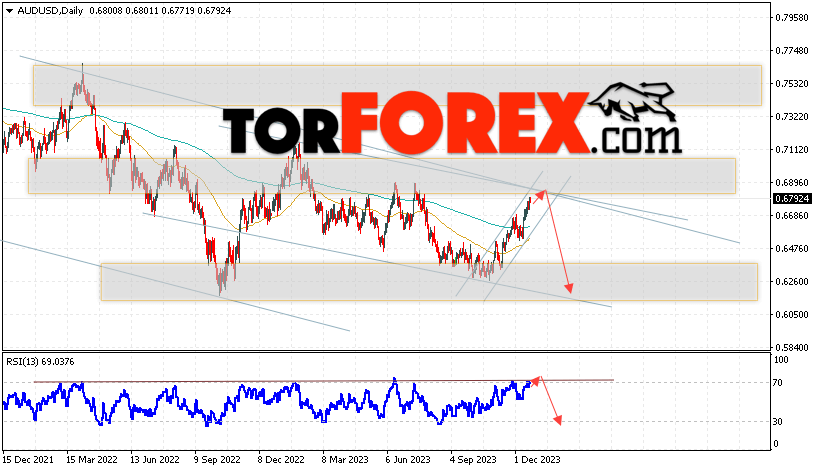Select the 15 Mar 2022 date label
Screen dimensions: 816x471
click(x=92, y=460)
